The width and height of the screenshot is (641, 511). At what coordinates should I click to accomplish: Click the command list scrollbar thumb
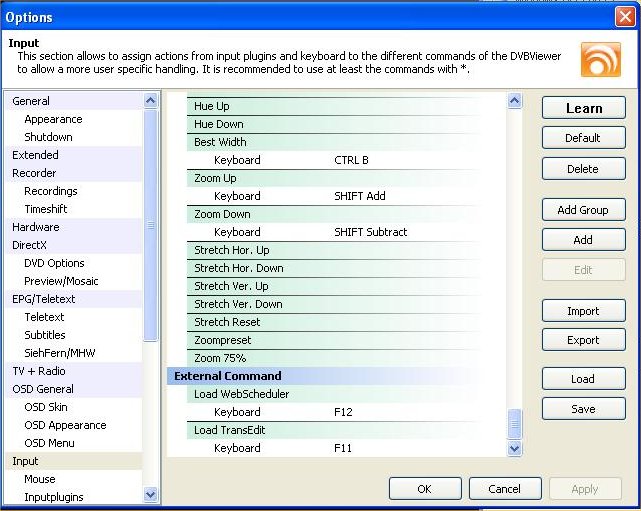click(x=515, y=424)
